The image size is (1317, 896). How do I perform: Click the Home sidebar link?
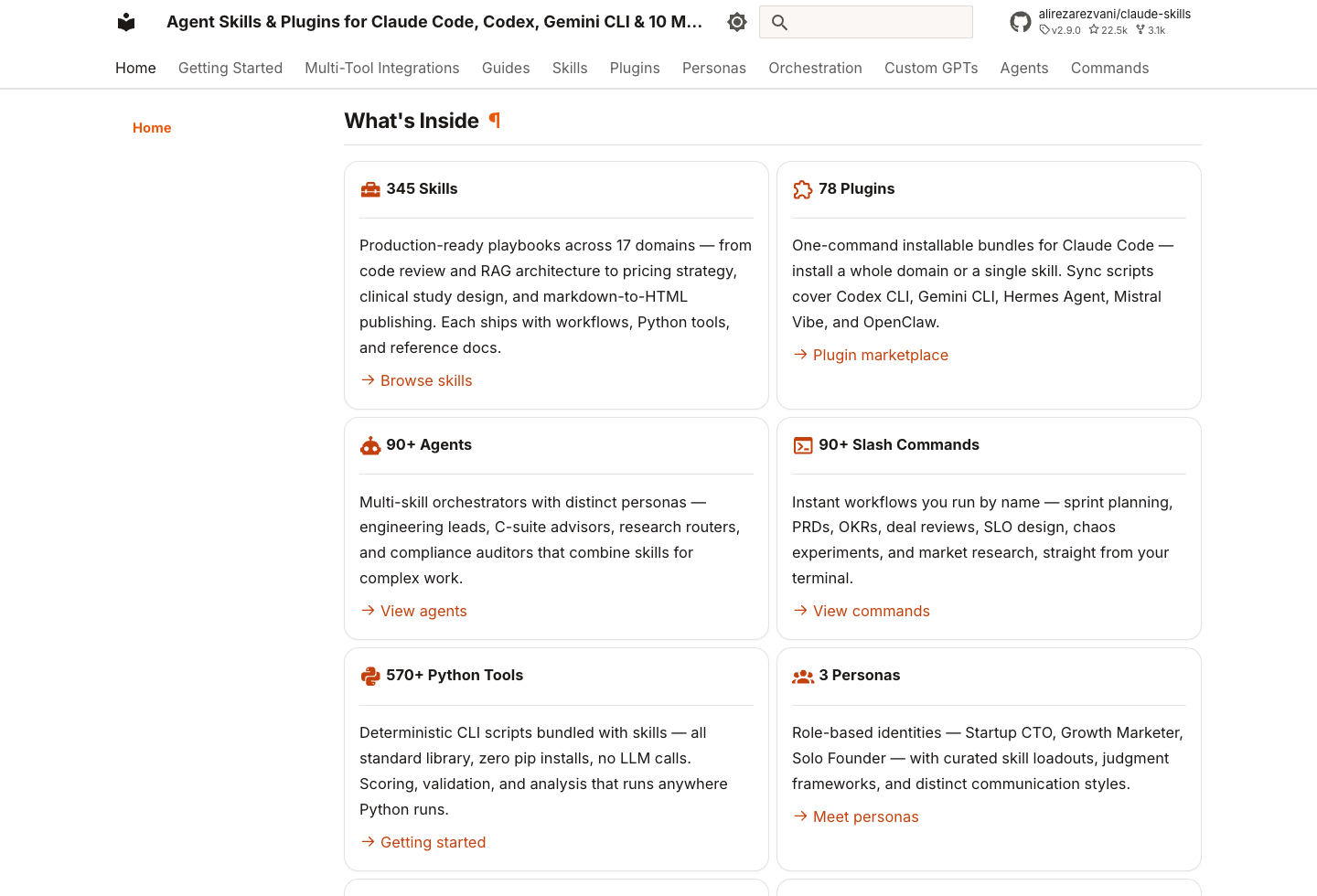point(152,128)
